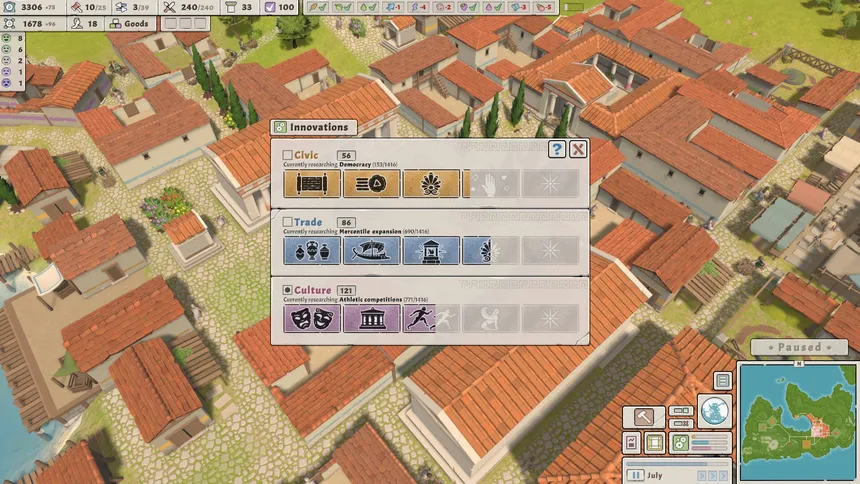Click the resource indicator showing -1
The width and height of the screenshot is (860, 484).
pyautogui.click(x=393, y=7)
